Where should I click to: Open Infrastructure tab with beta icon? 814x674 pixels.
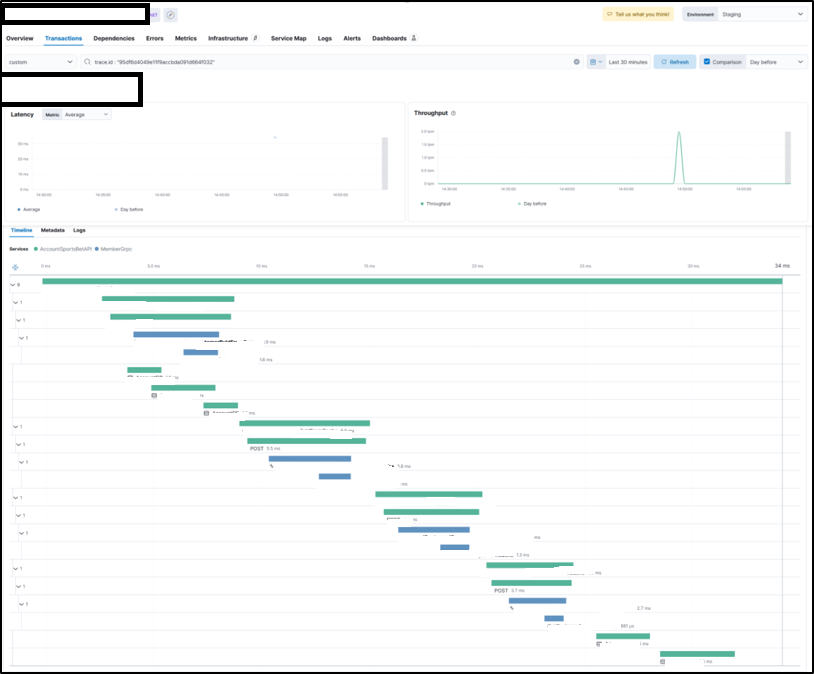click(232, 38)
